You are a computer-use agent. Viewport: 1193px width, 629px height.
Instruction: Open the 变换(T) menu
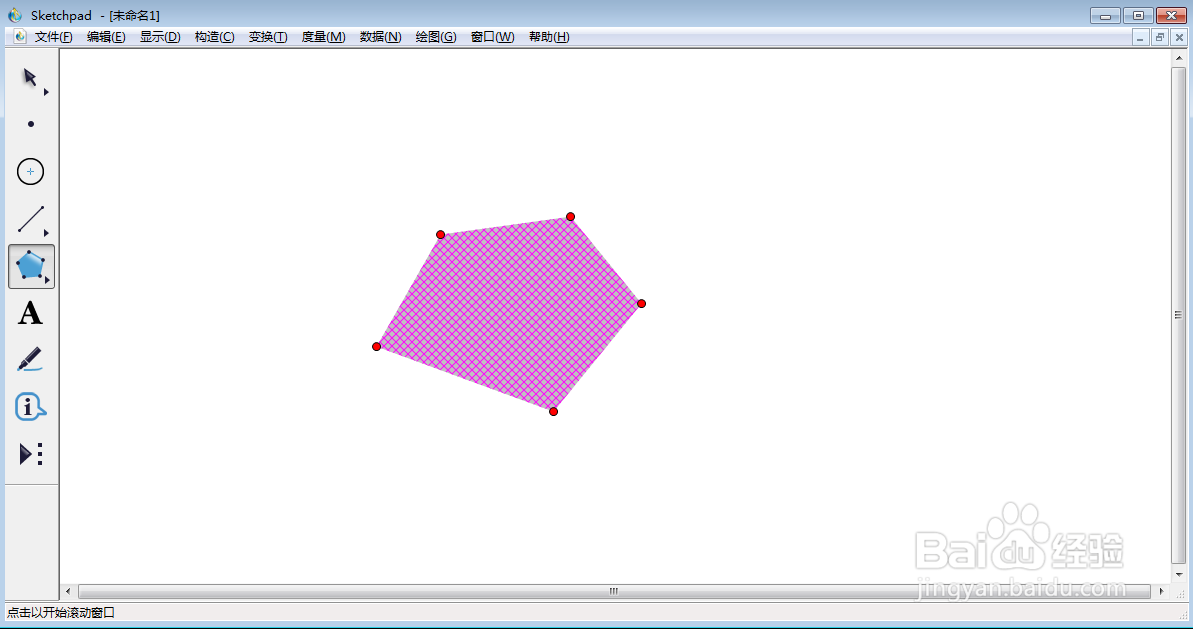[268, 37]
